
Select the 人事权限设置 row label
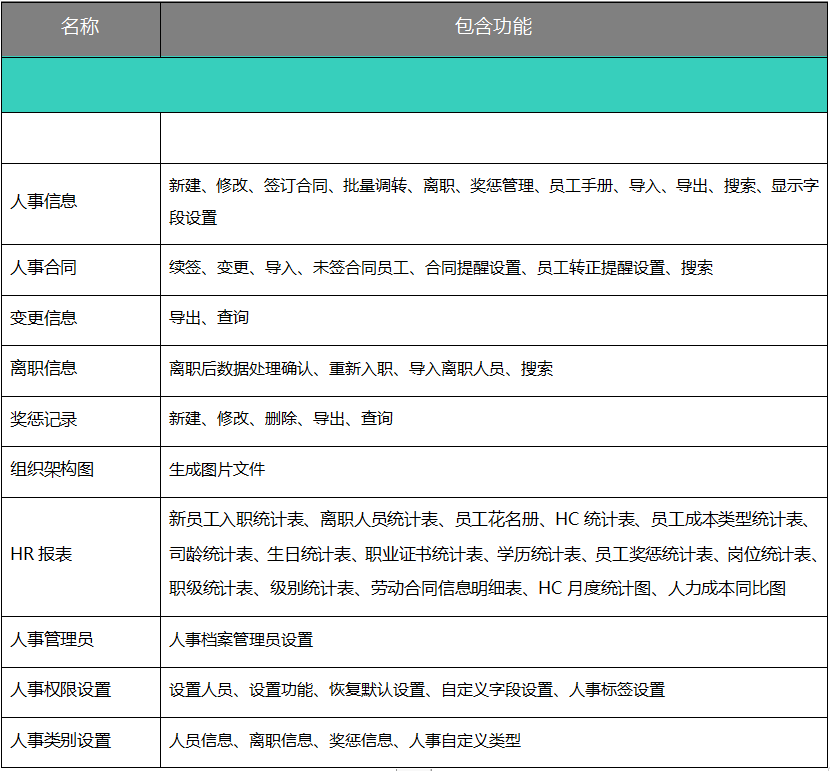click(67, 689)
